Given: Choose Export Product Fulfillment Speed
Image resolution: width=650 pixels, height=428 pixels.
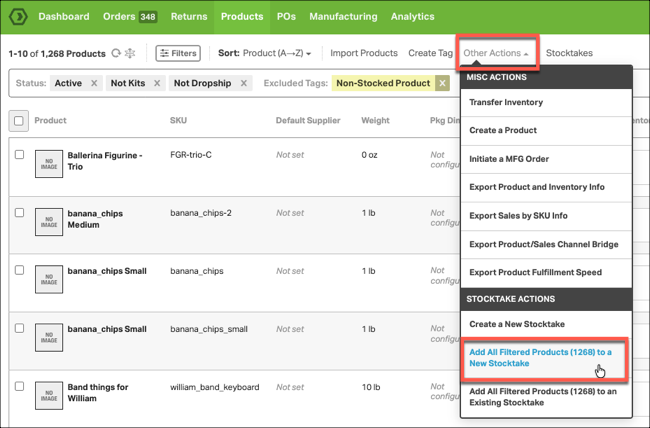Looking at the screenshot, I should pos(546,272).
